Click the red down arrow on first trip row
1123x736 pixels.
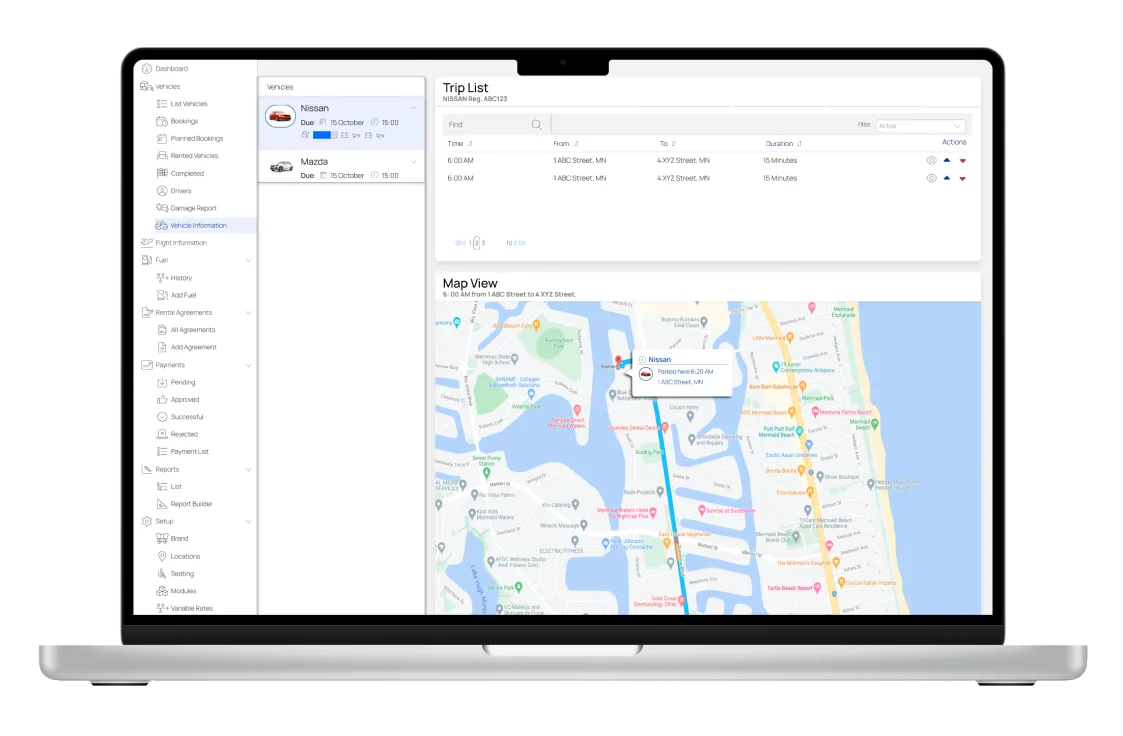click(x=963, y=161)
